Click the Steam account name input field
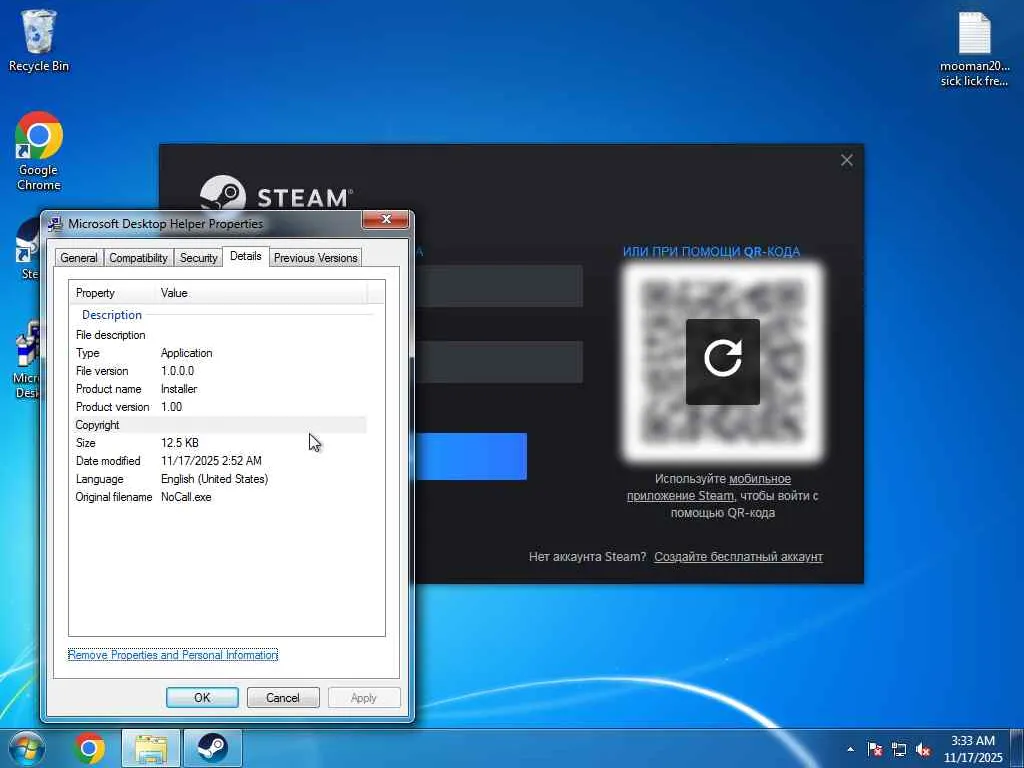The height and width of the screenshot is (768, 1024). tap(499, 286)
